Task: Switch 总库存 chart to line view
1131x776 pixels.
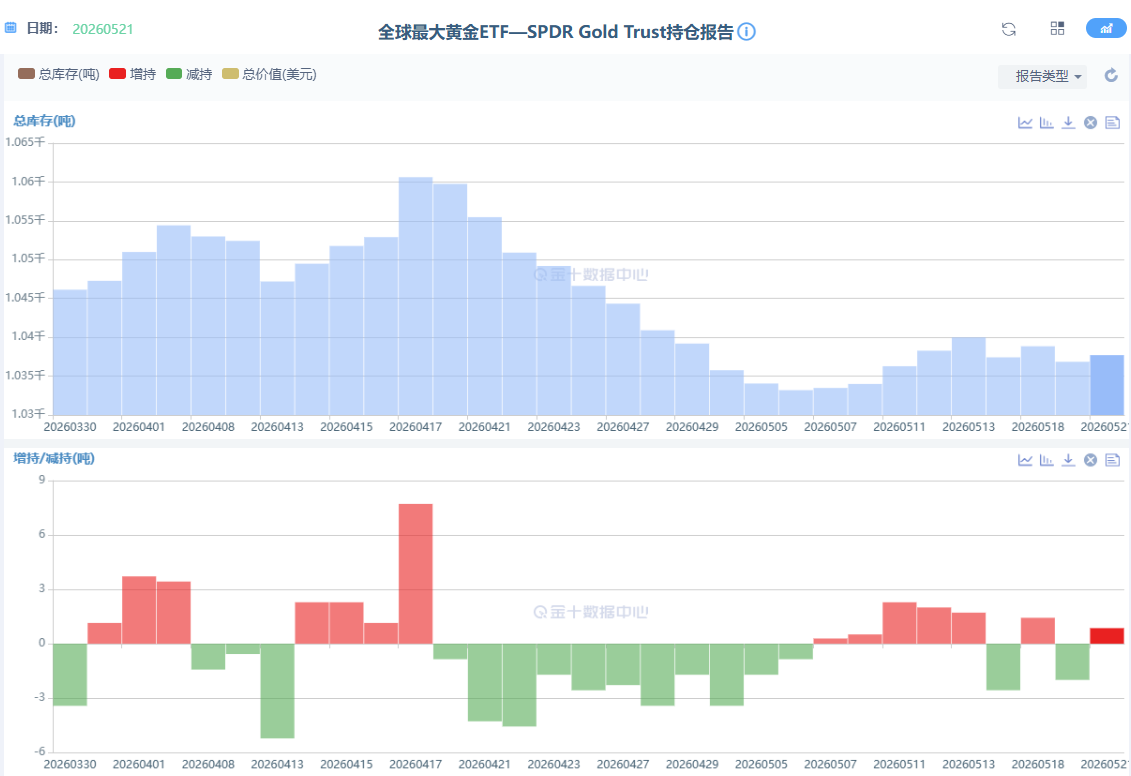Action: (1025, 123)
